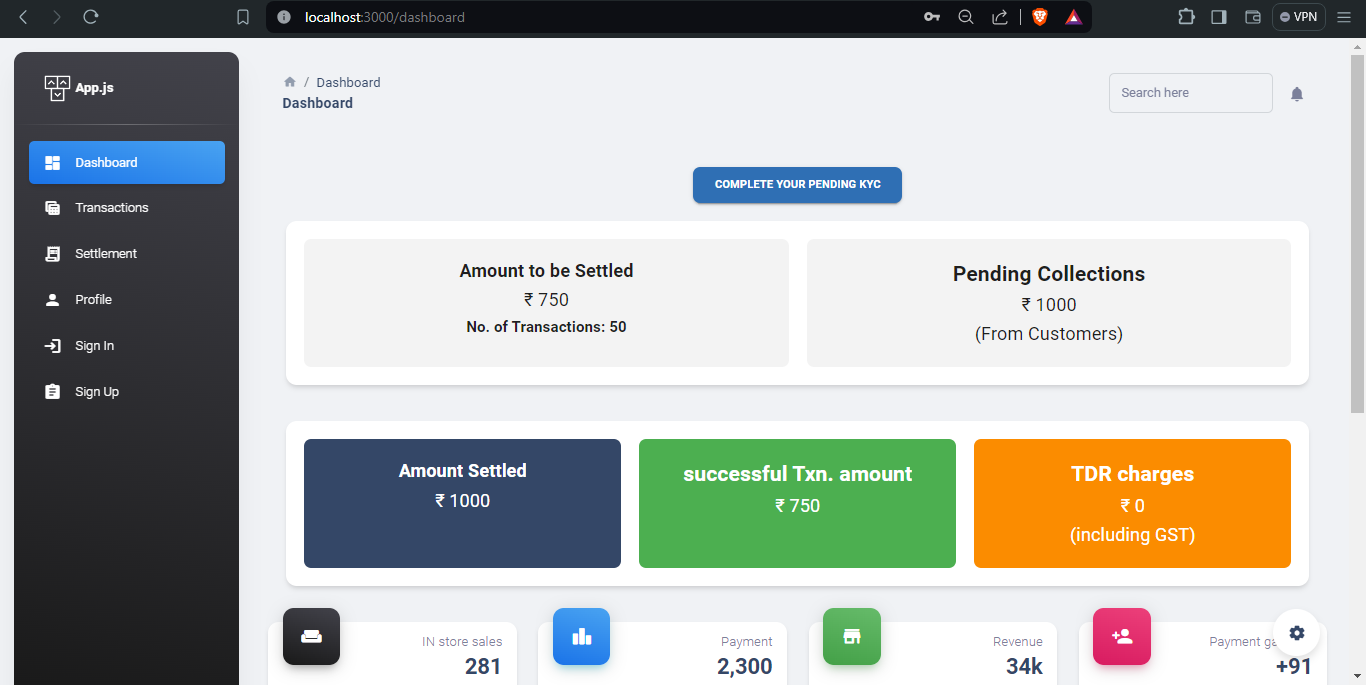Click the blue bar chart Payment widget icon

(581, 636)
